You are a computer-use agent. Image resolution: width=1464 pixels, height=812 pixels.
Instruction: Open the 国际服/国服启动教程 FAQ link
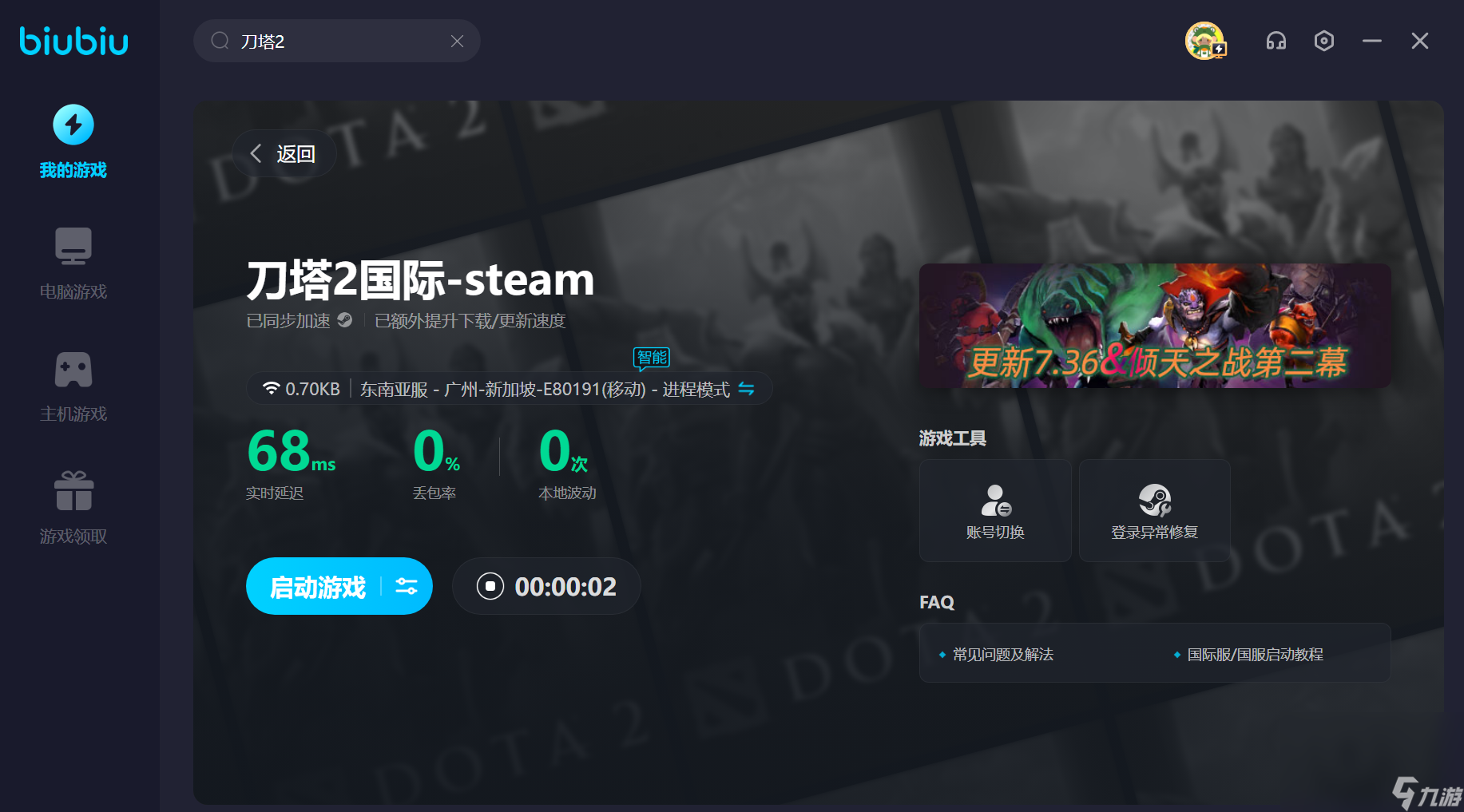coord(1256,655)
